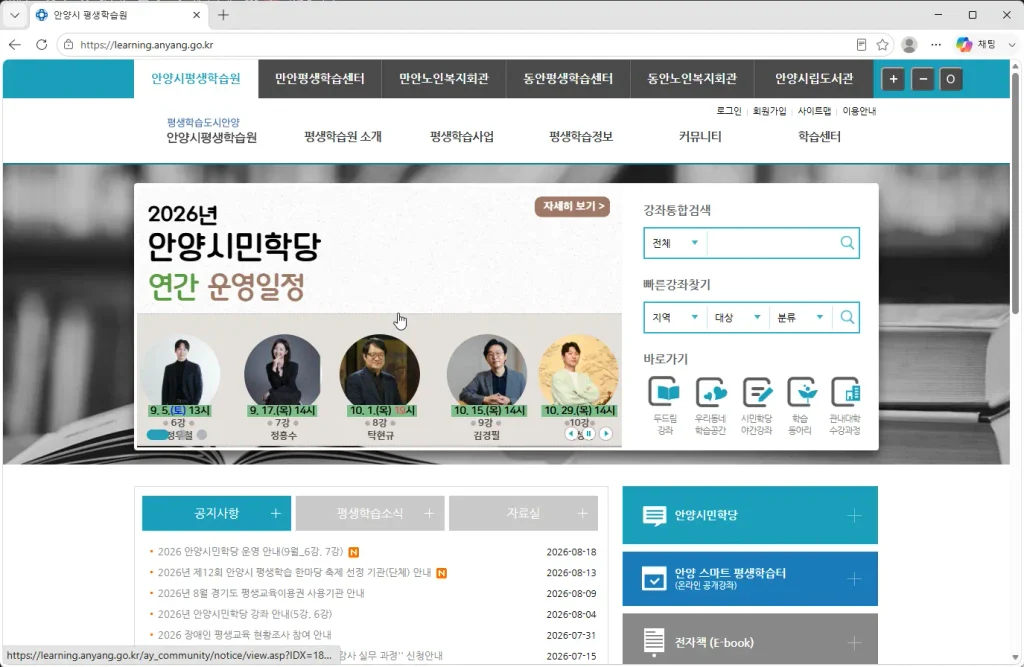Screen dimensions: 1024x667
Task: Open the 대상 dropdown
Action: tap(738, 317)
